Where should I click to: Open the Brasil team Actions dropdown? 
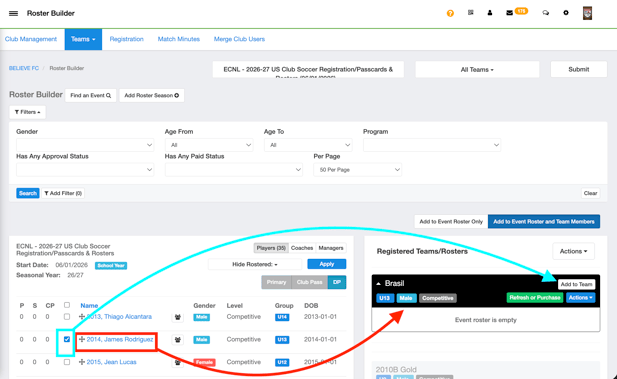coord(580,298)
